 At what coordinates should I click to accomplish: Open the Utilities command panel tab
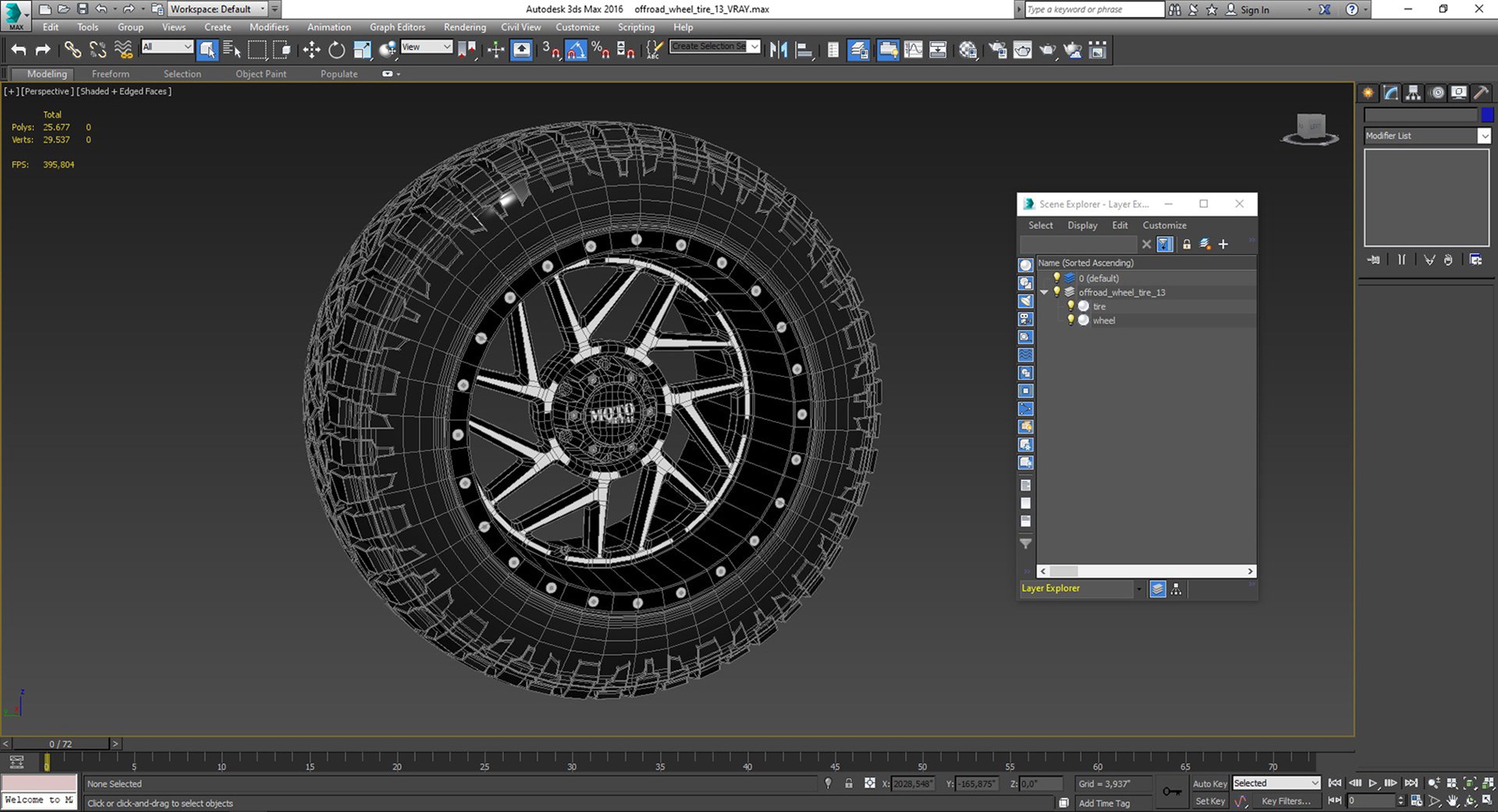click(x=1482, y=93)
